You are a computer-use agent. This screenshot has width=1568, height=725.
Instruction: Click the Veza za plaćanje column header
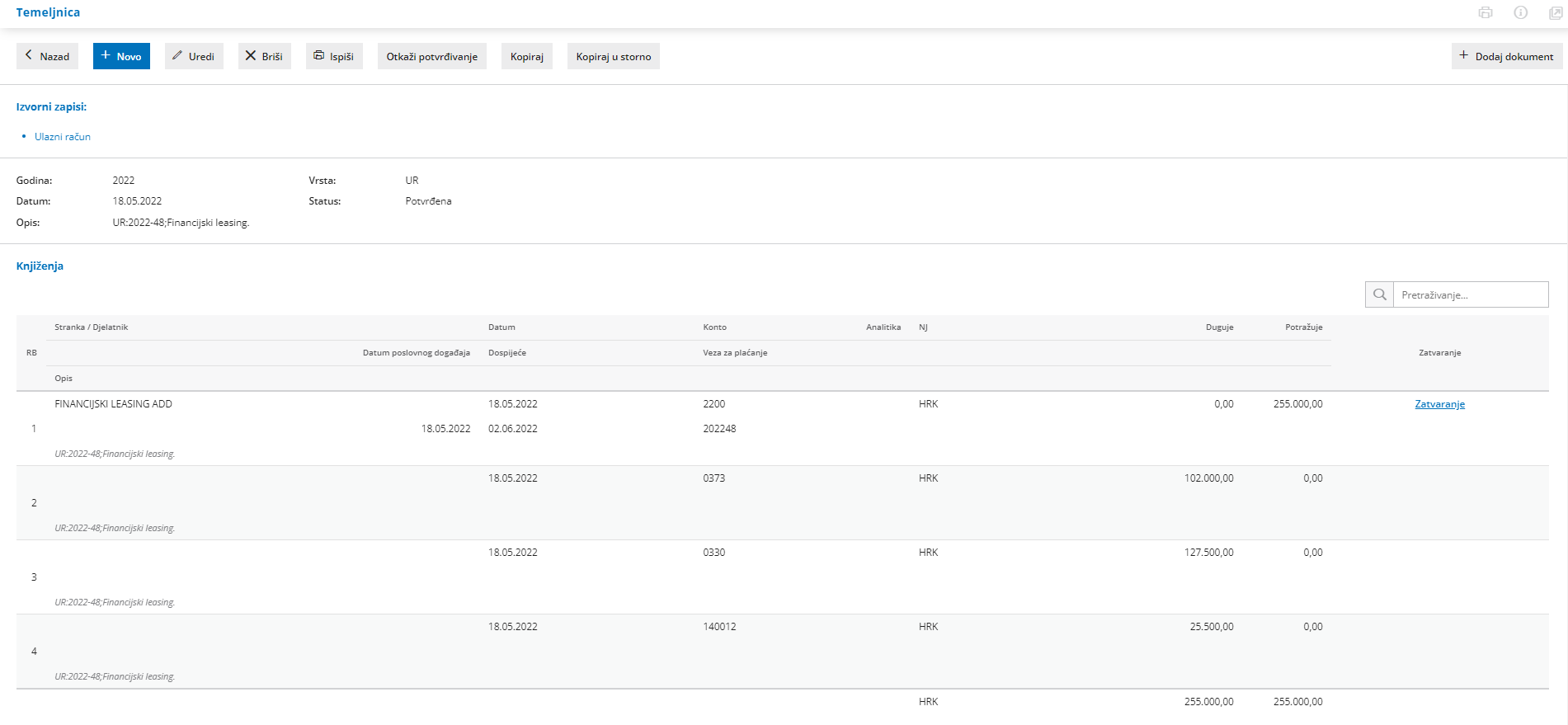(736, 353)
